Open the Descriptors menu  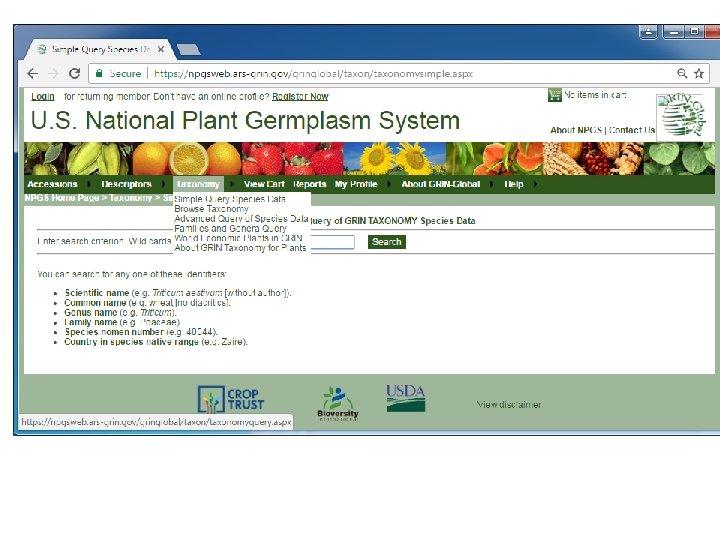[126, 184]
